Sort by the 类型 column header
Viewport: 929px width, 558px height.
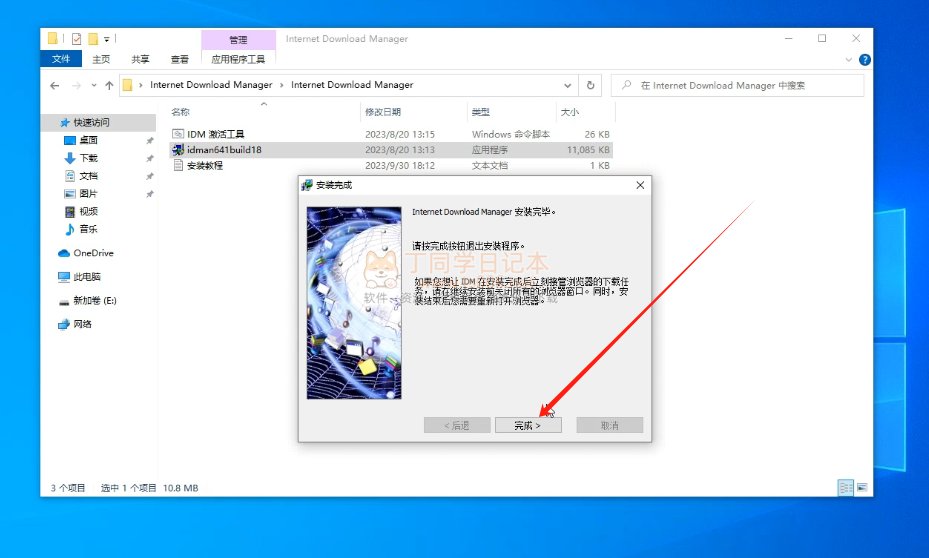[x=480, y=112]
